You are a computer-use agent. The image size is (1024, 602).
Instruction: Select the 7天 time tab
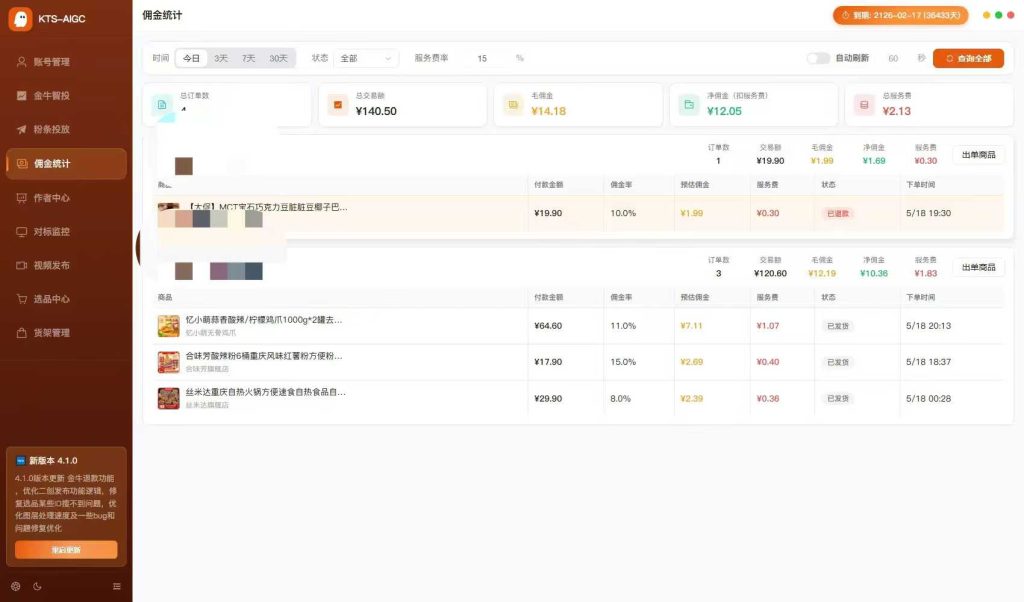(249, 58)
